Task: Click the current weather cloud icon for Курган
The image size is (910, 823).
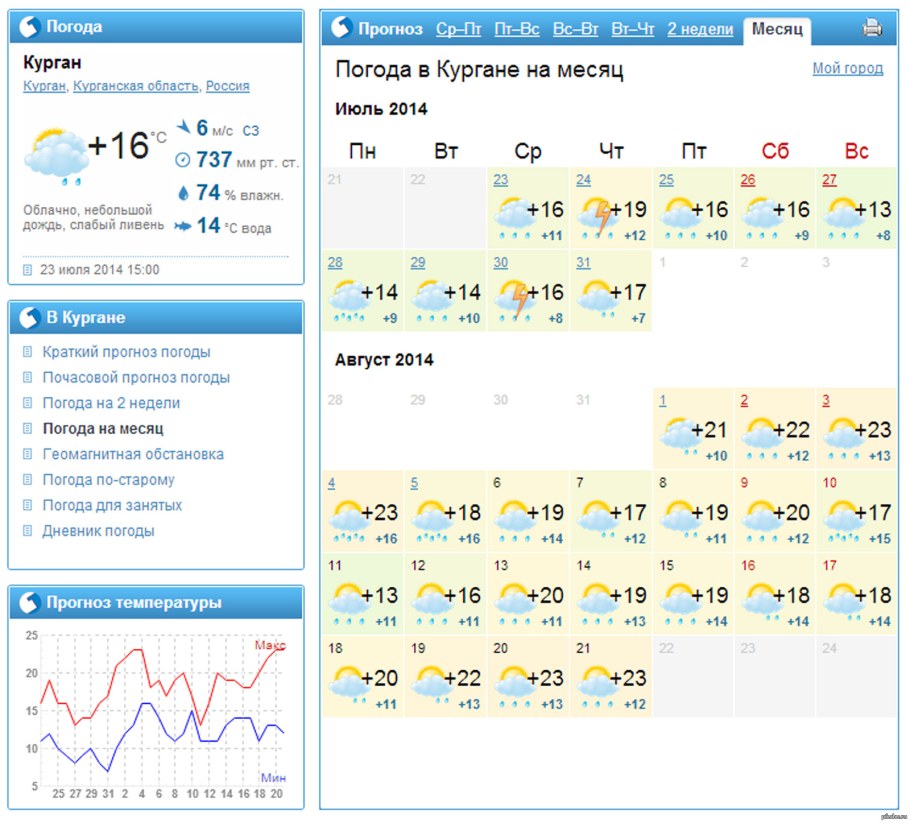Action: (55, 153)
